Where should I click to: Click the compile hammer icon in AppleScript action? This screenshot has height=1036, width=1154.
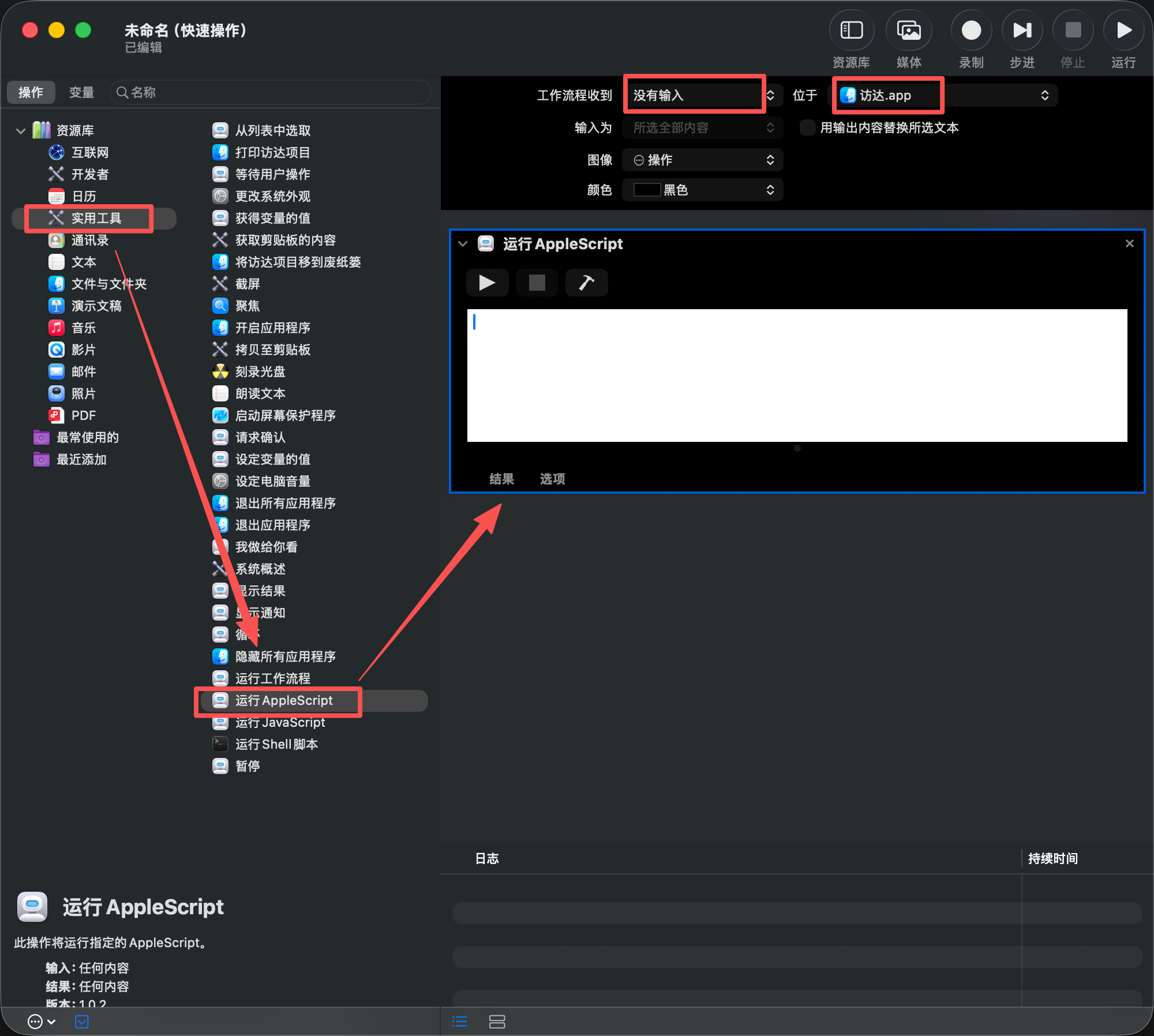(x=586, y=283)
